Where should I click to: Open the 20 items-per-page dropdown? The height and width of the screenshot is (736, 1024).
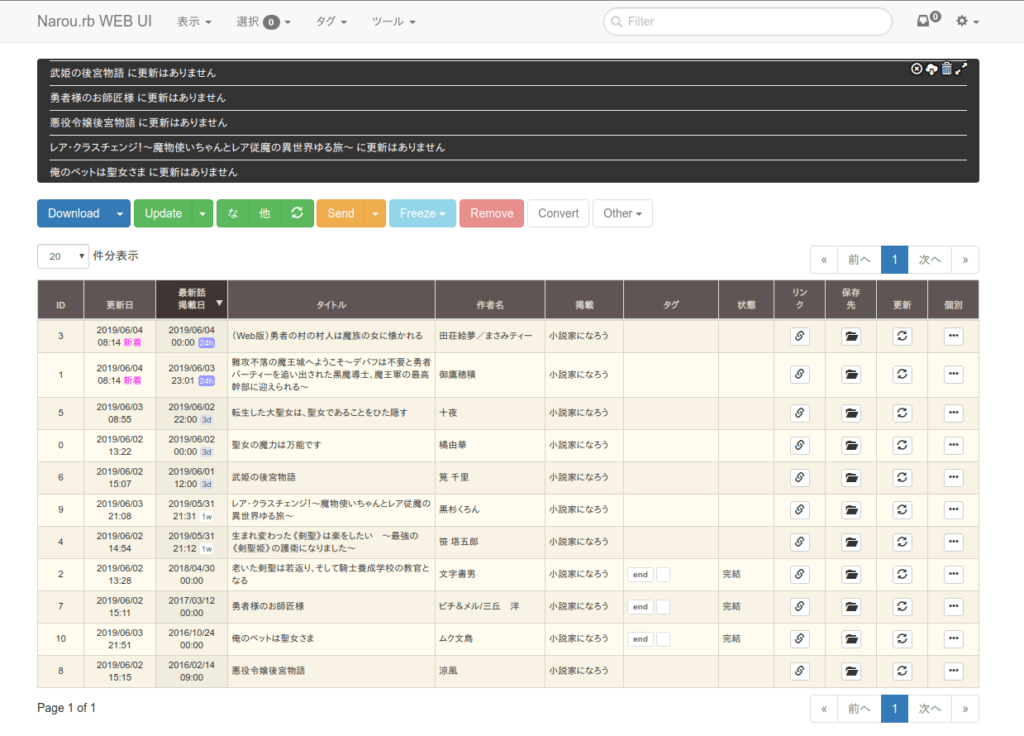point(62,256)
